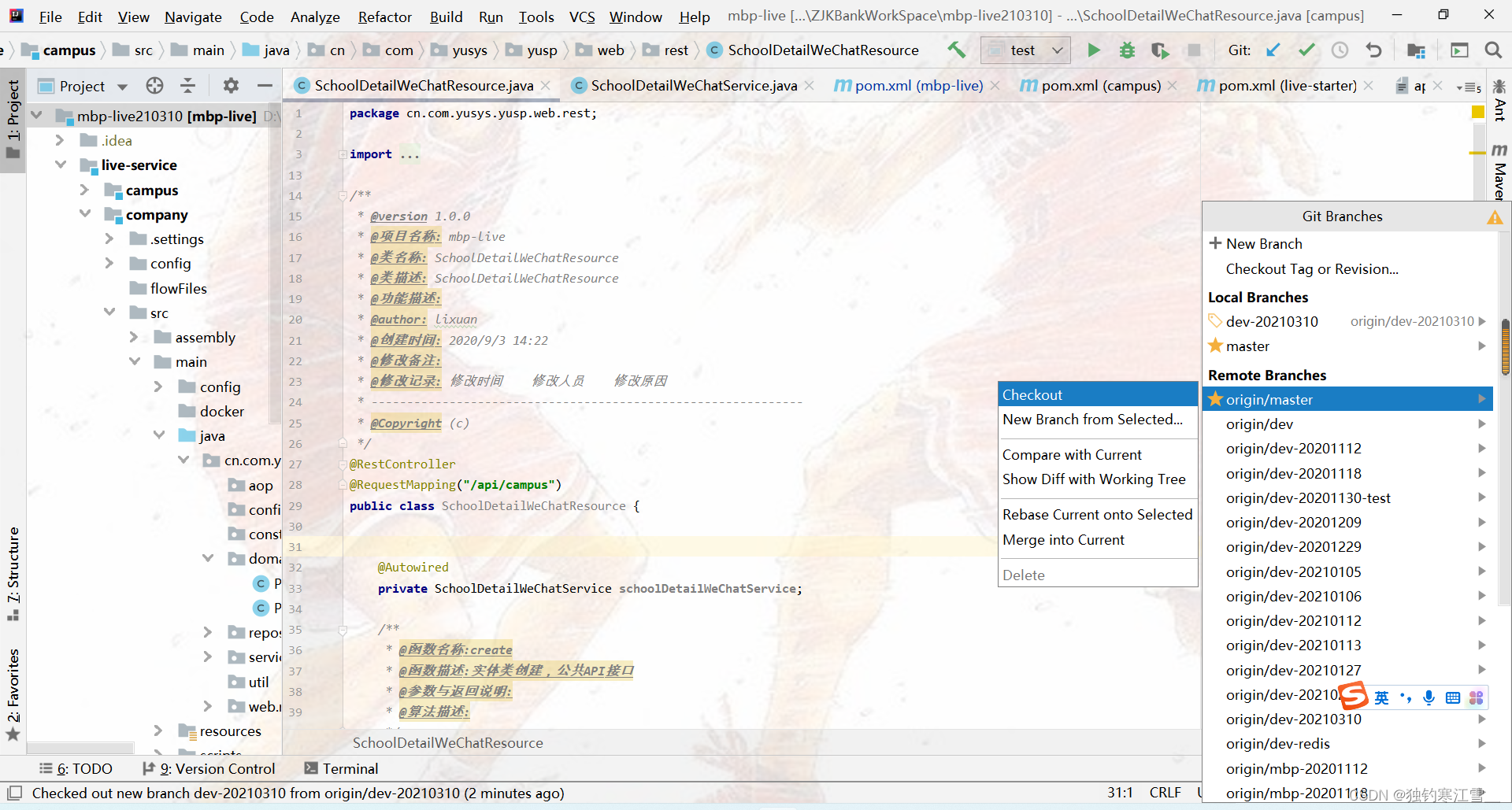Click the Sogou S logo icon
Viewport: 1512px width, 810px height.
(x=1354, y=696)
